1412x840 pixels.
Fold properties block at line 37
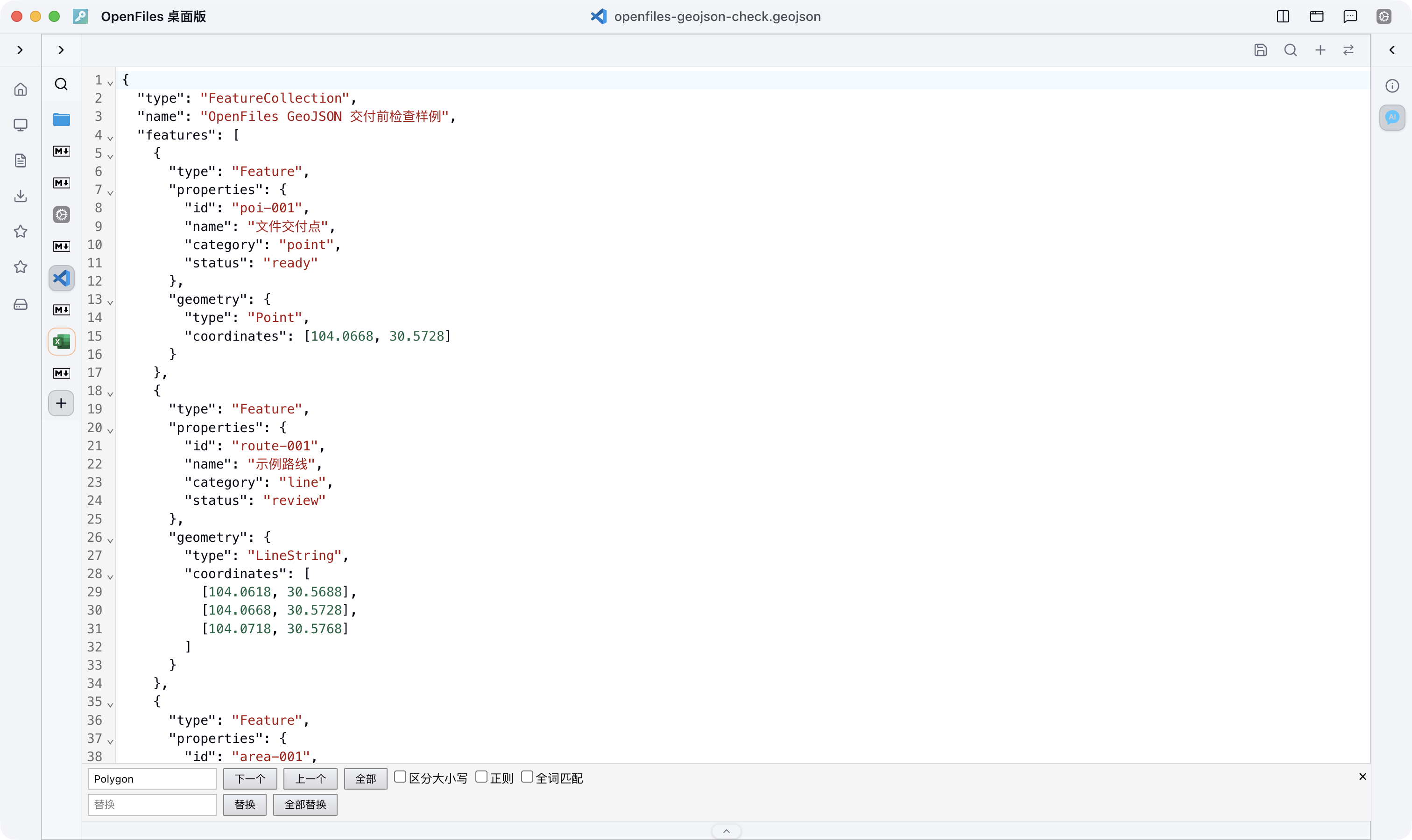click(111, 742)
